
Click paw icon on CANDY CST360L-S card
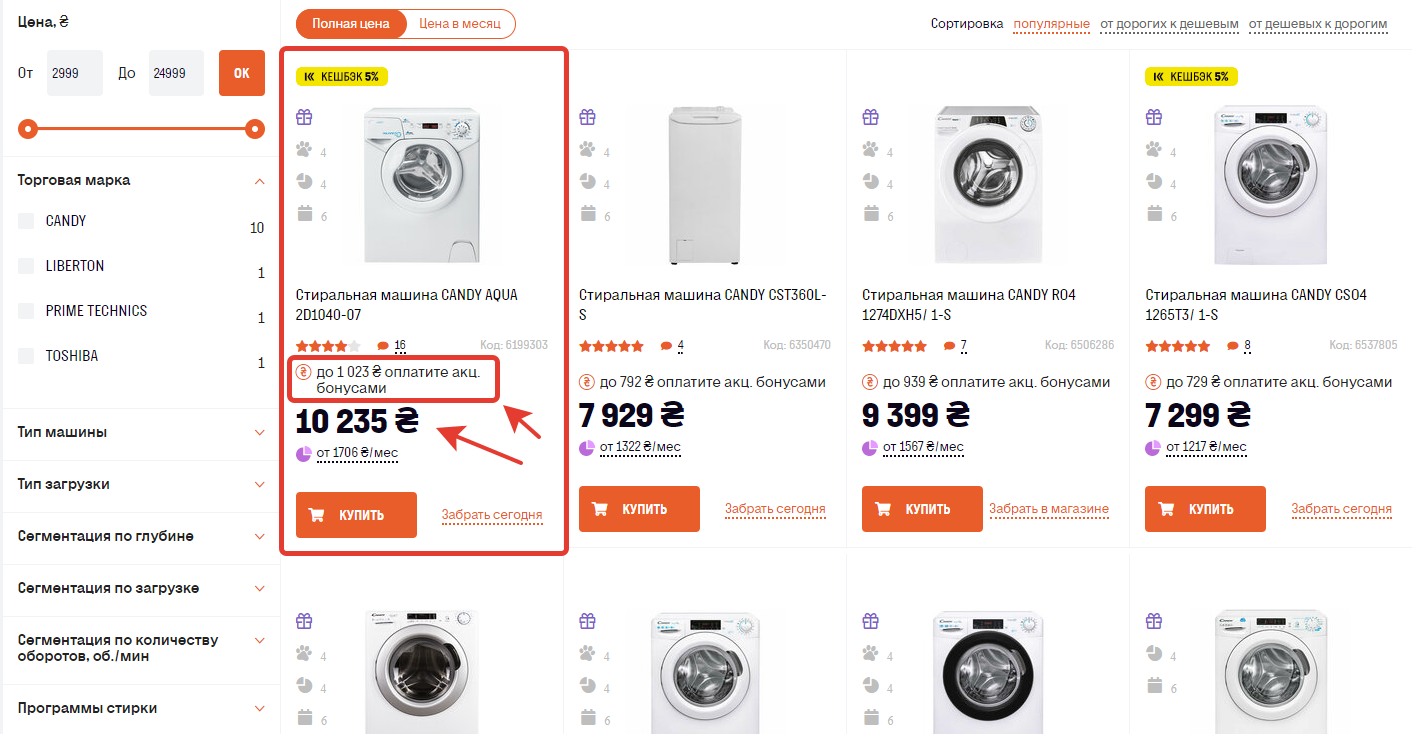click(587, 150)
